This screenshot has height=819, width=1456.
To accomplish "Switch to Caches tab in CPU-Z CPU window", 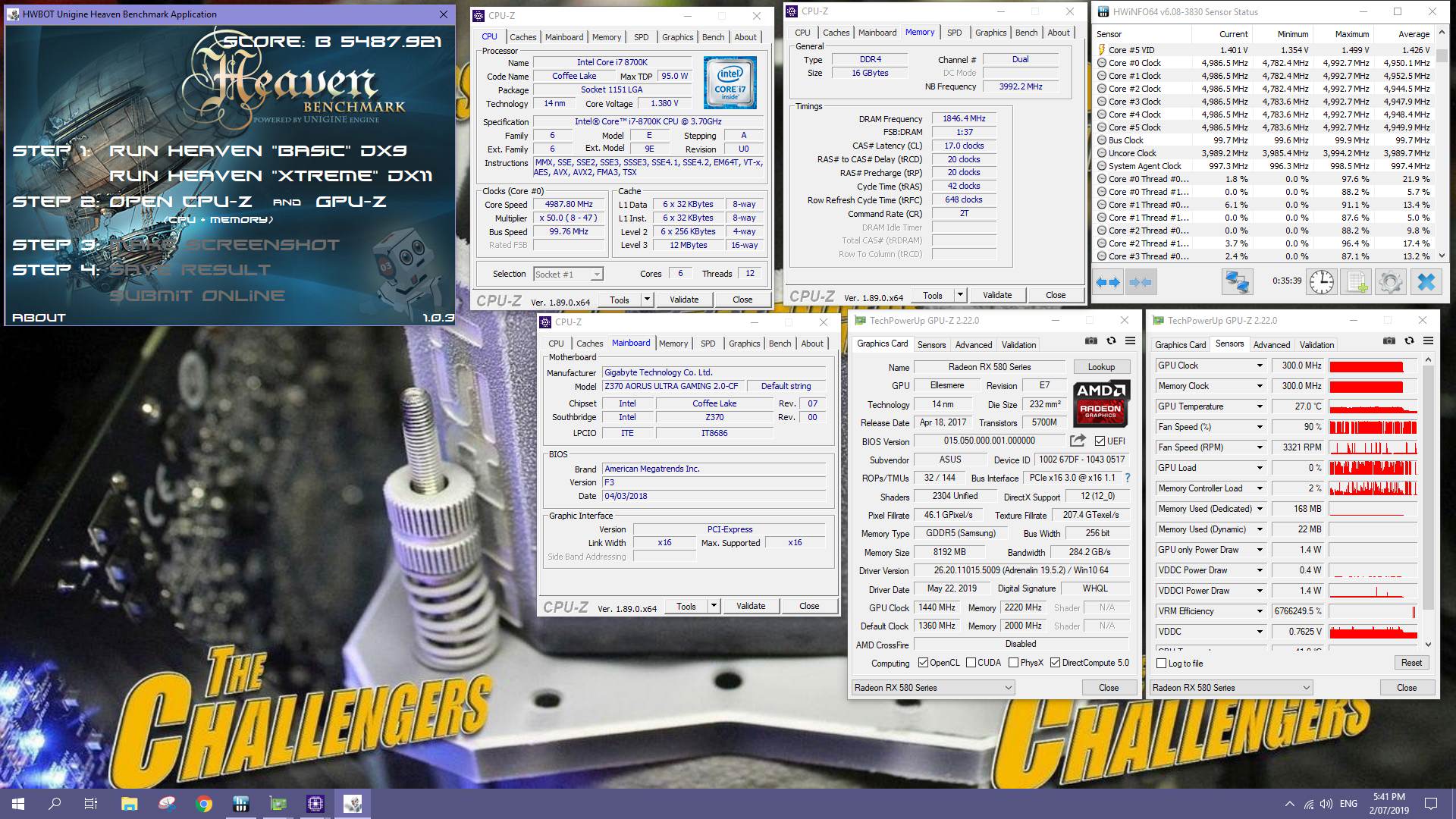I will point(523,37).
